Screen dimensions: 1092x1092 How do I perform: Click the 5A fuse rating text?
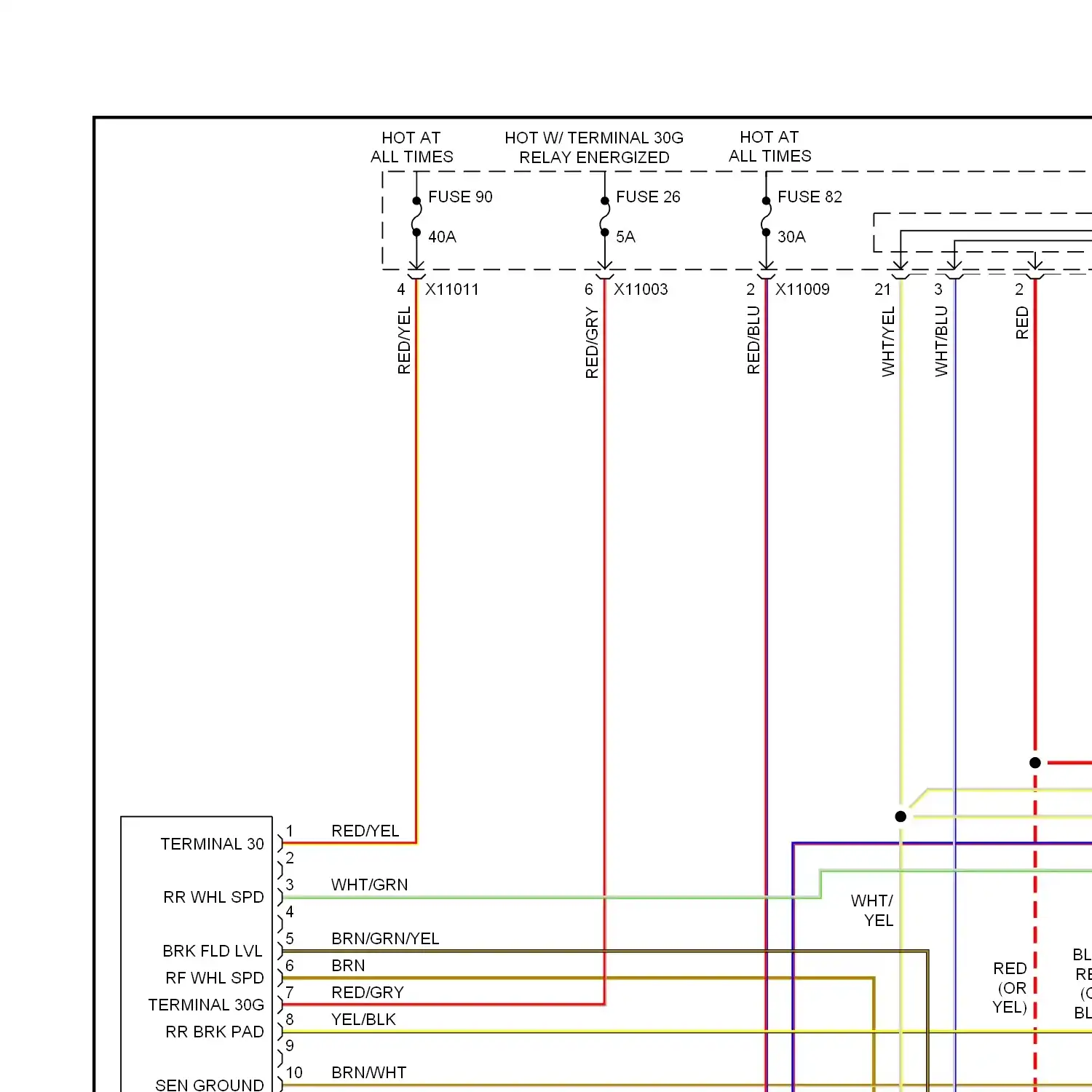coord(625,237)
